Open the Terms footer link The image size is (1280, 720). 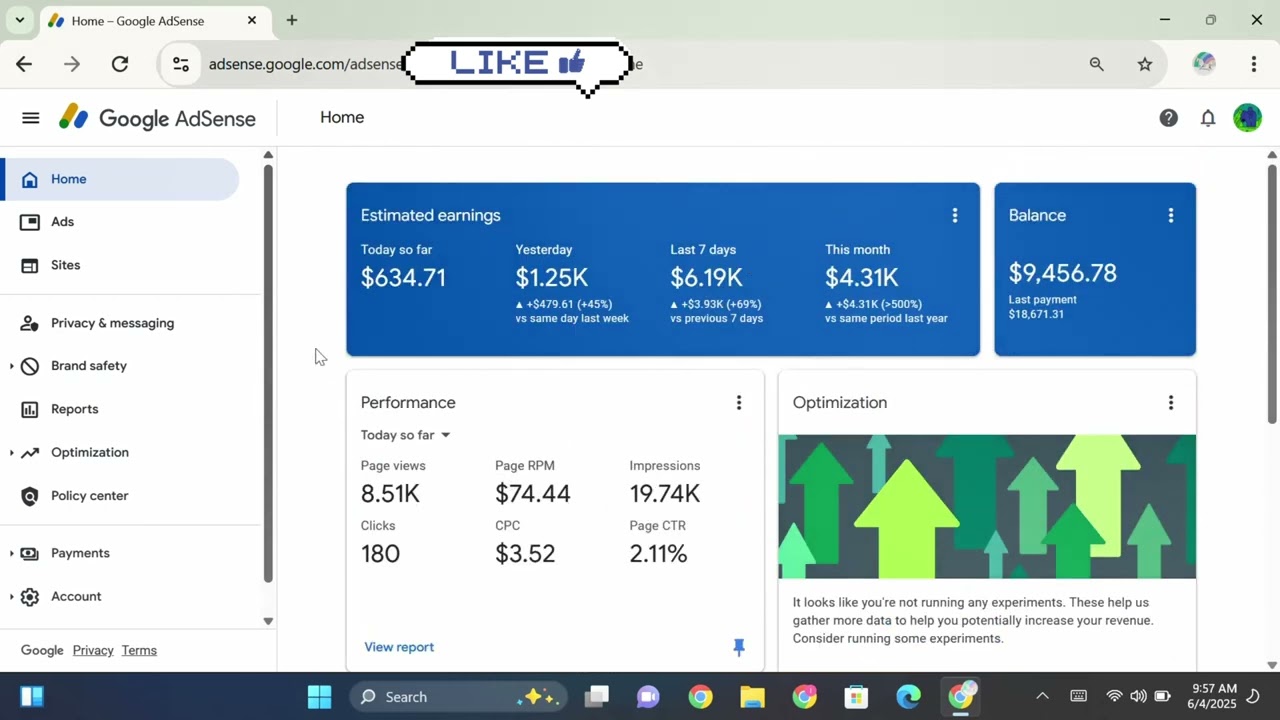[x=139, y=650]
